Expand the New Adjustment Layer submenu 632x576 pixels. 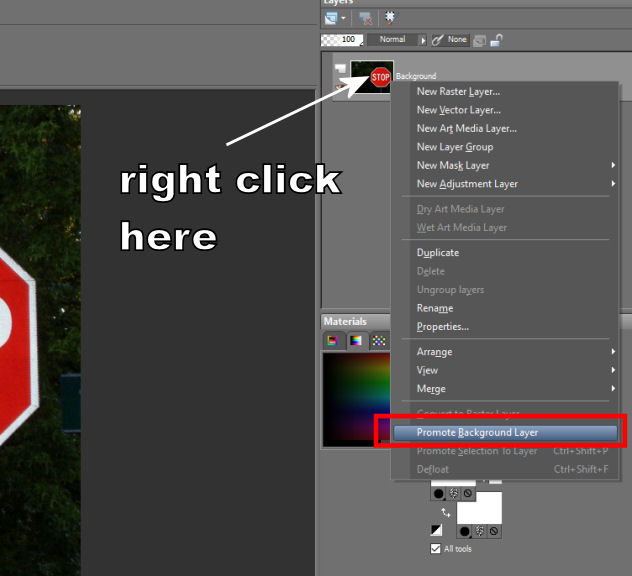pos(505,184)
